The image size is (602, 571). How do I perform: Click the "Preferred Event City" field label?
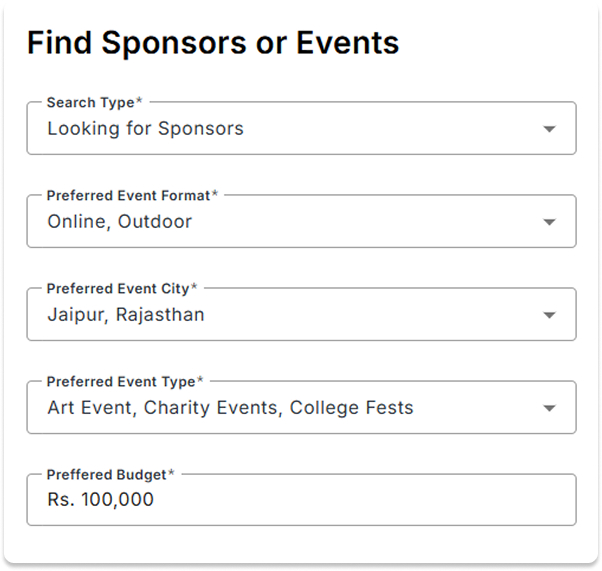click(x=118, y=289)
